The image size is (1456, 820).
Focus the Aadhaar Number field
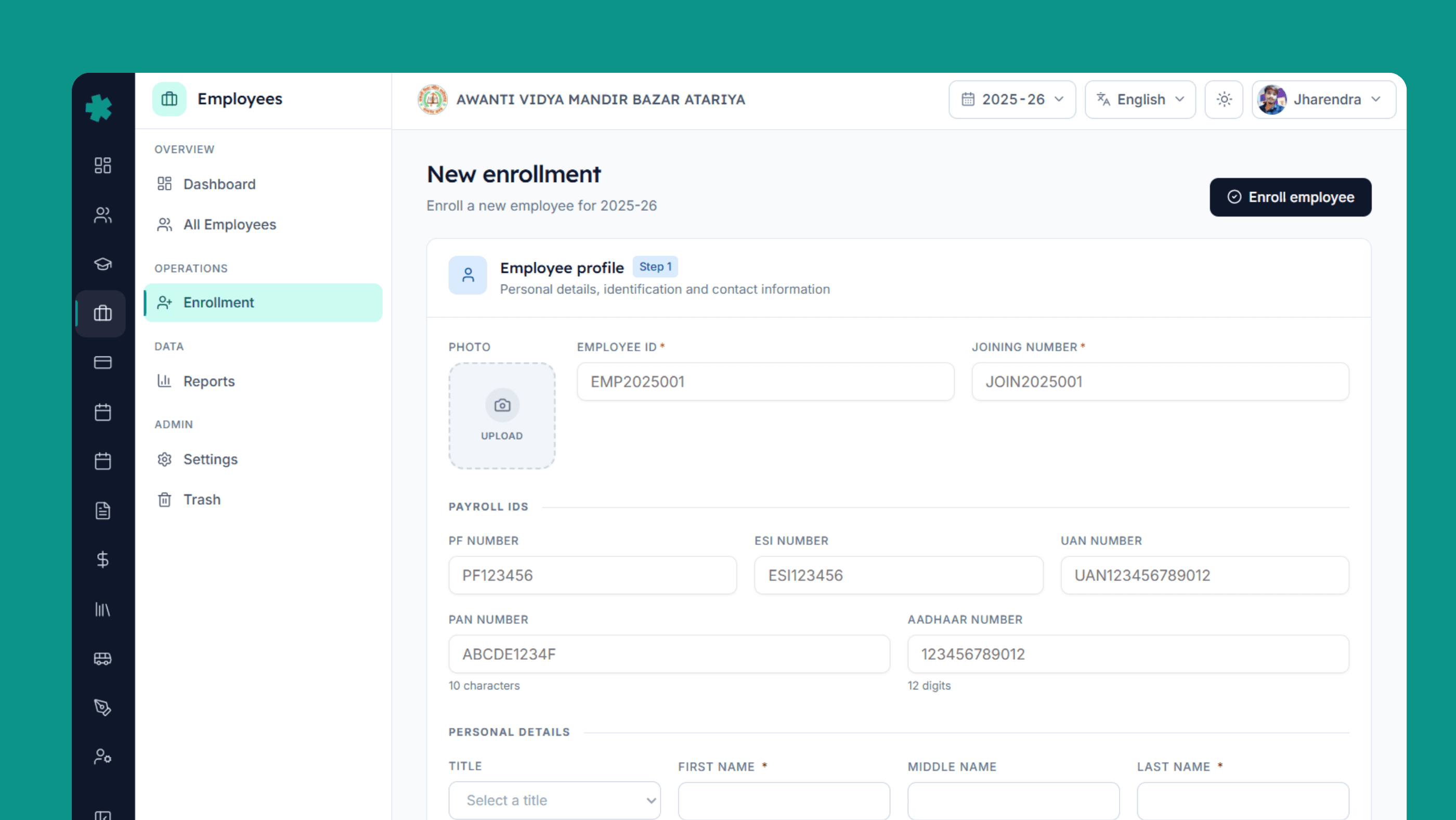pyautogui.click(x=1128, y=655)
